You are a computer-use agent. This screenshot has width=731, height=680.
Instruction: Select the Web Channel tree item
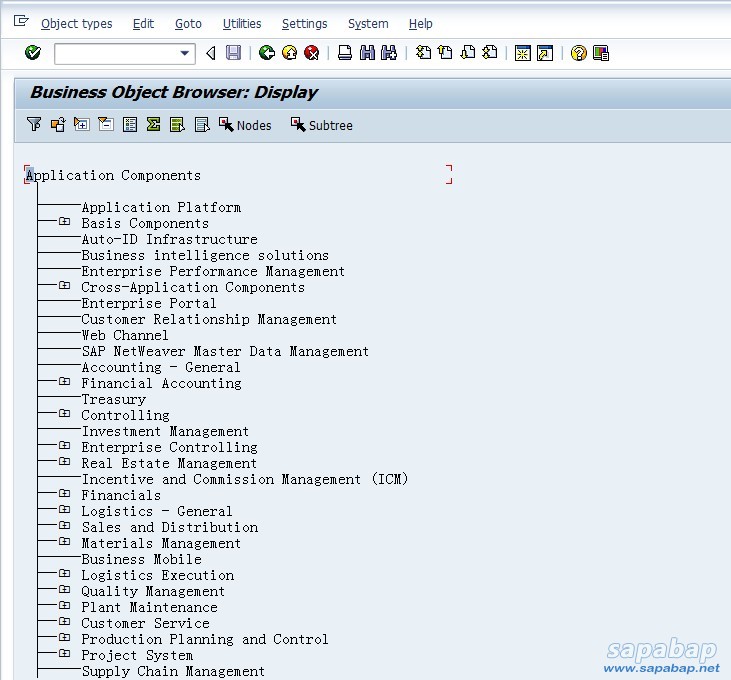[125, 335]
